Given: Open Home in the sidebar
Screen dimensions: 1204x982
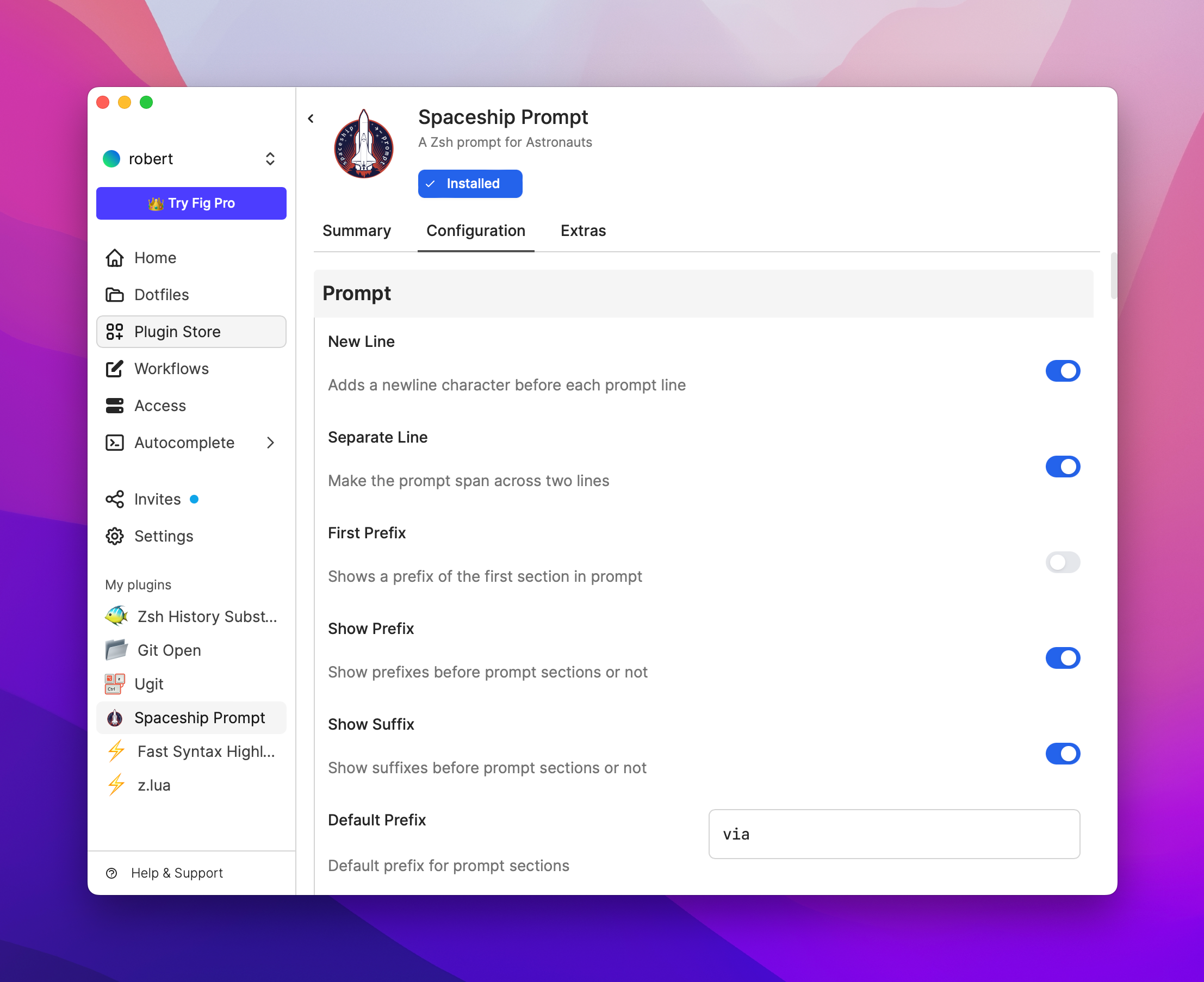Looking at the screenshot, I should click(x=191, y=258).
